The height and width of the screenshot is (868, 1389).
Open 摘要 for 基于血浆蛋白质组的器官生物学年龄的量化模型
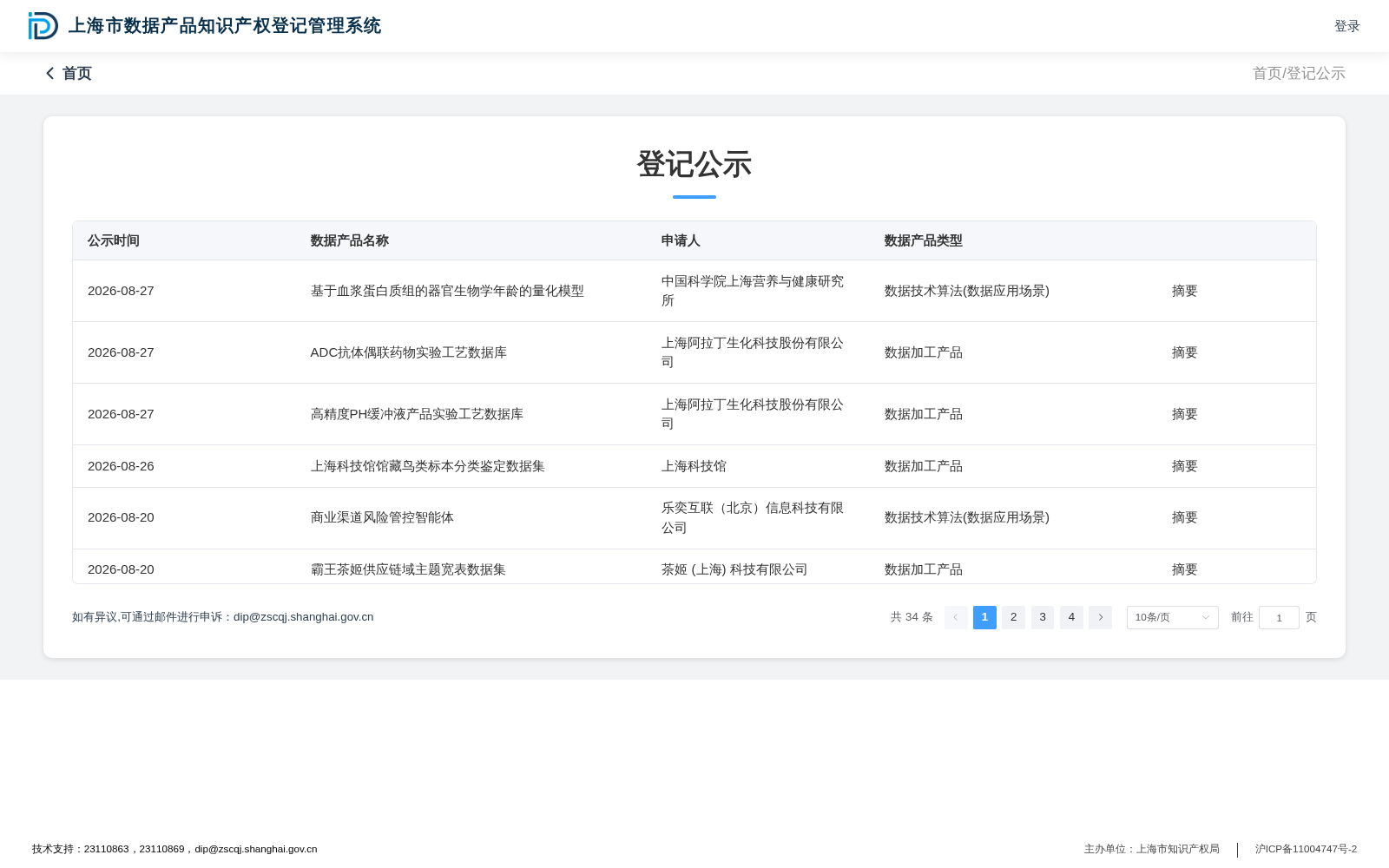(1184, 291)
